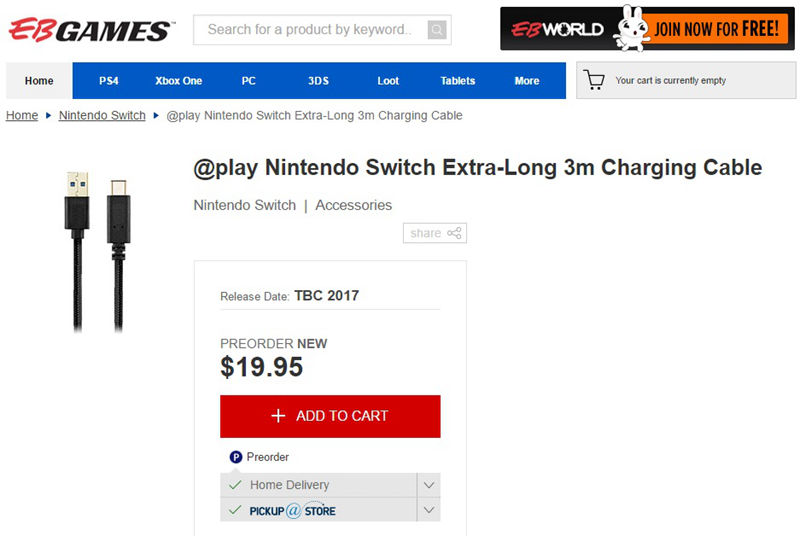Screen dimensions: 800x536
Task: Open the Nintendo Switch breadcrumb link
Action: [x=102, y=115]
